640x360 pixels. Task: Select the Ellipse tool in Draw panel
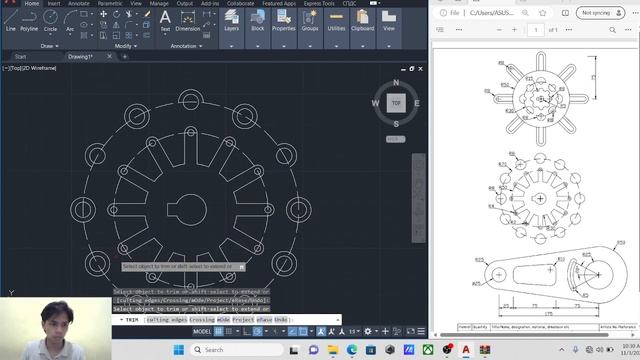[84, 25]
